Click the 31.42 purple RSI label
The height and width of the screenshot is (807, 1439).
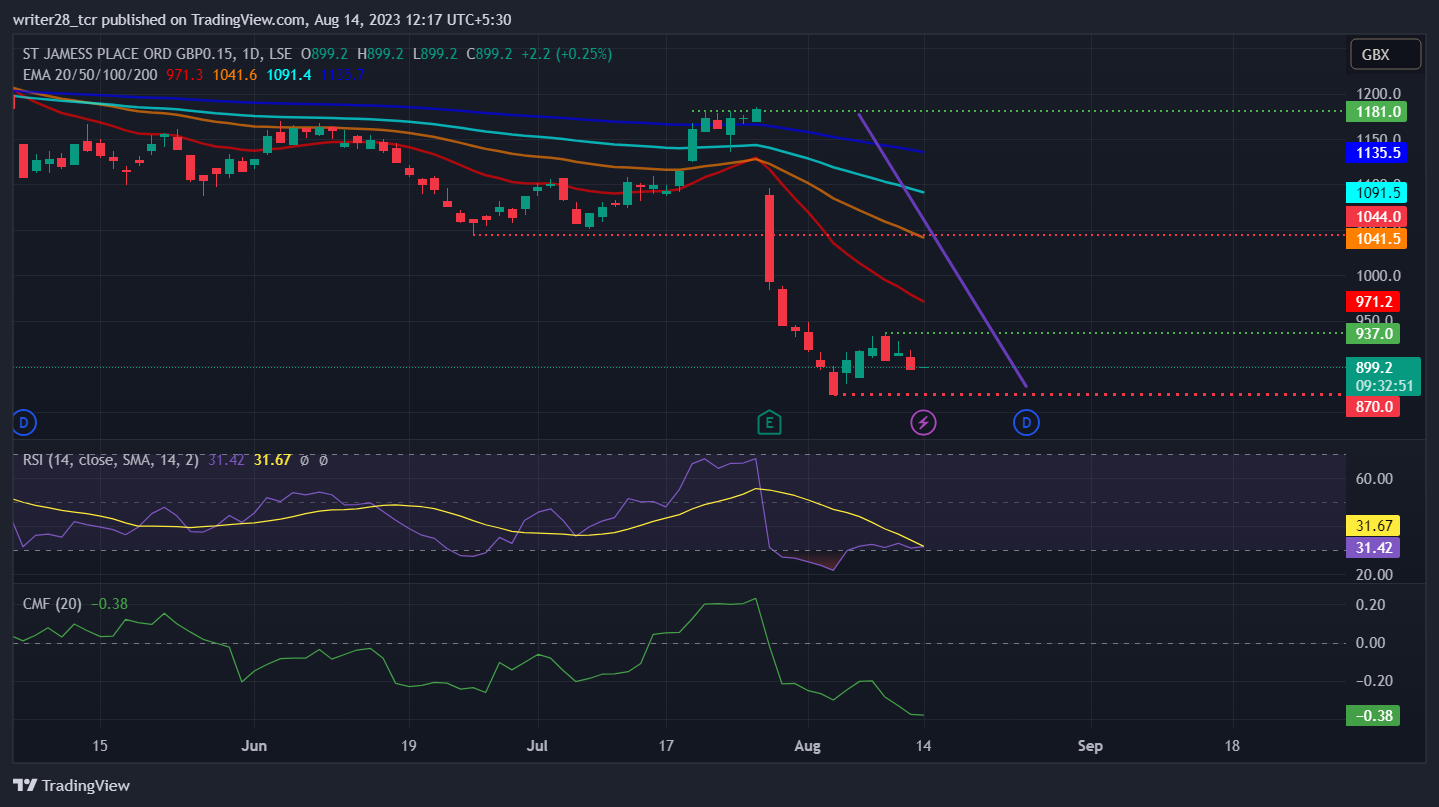[x=1372, y=548]
